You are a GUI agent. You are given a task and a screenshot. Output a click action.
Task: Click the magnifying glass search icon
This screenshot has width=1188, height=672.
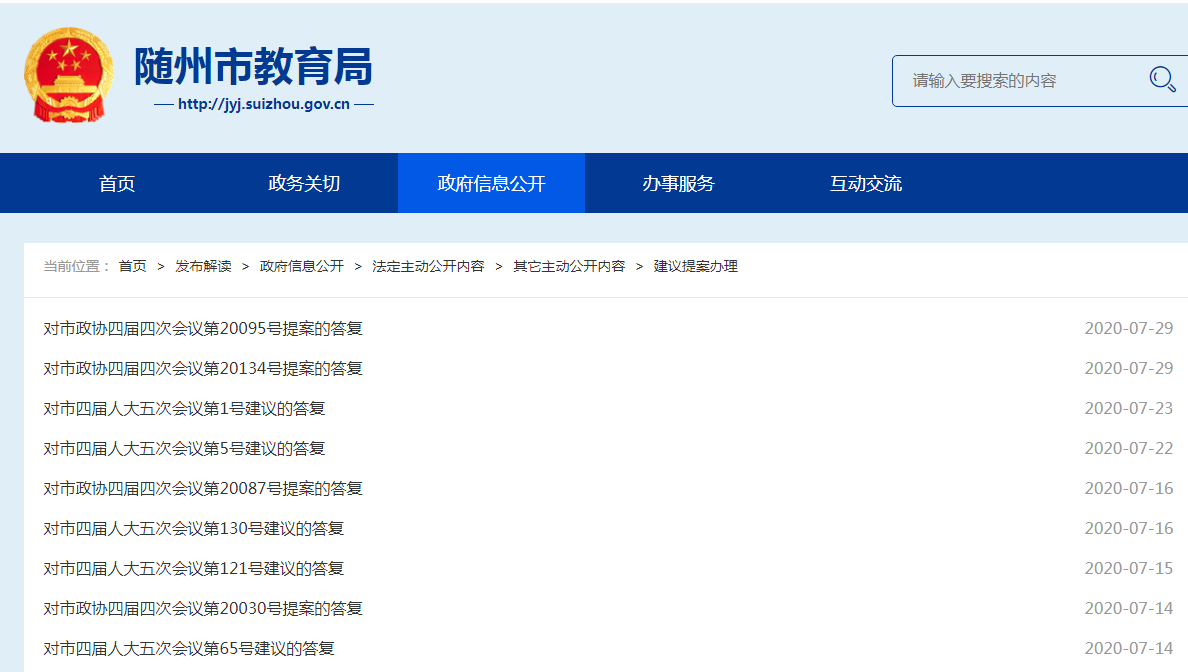pos(1162,80)
